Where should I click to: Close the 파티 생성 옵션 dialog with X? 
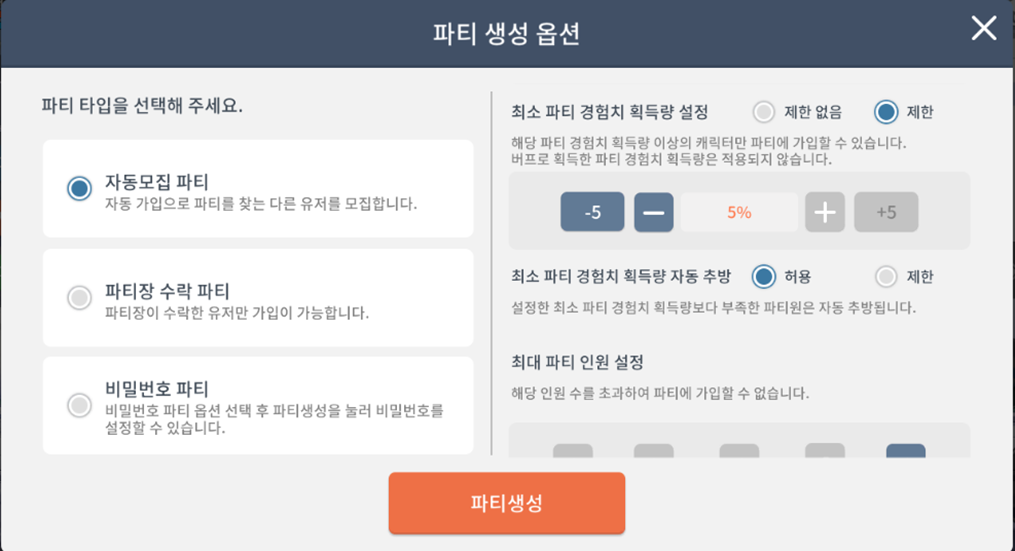(983, 28)
